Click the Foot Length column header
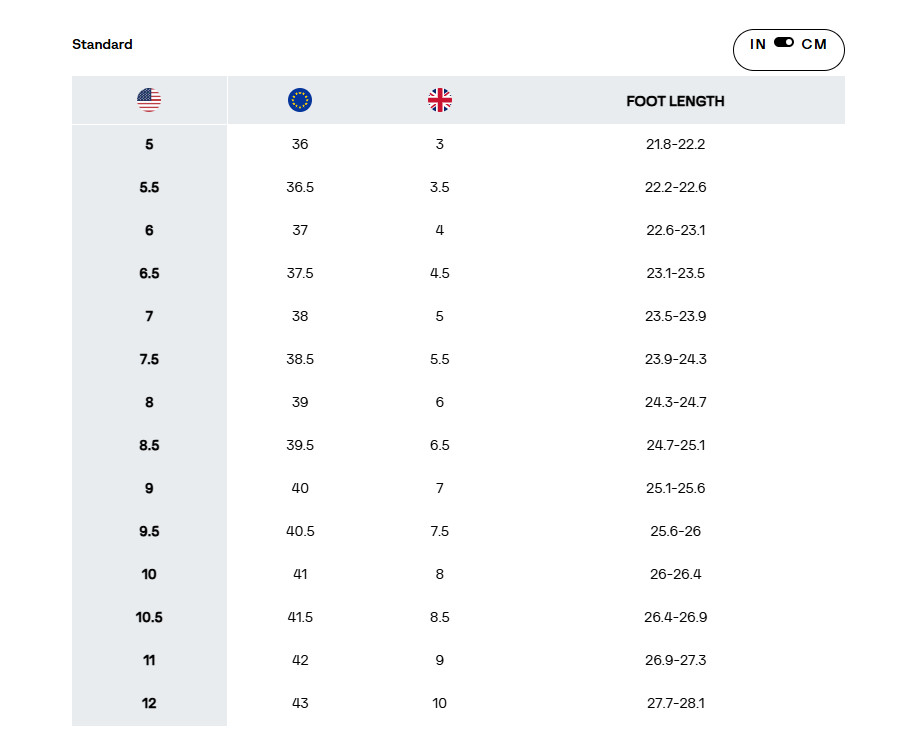910x739 pixels. [675, 101]
